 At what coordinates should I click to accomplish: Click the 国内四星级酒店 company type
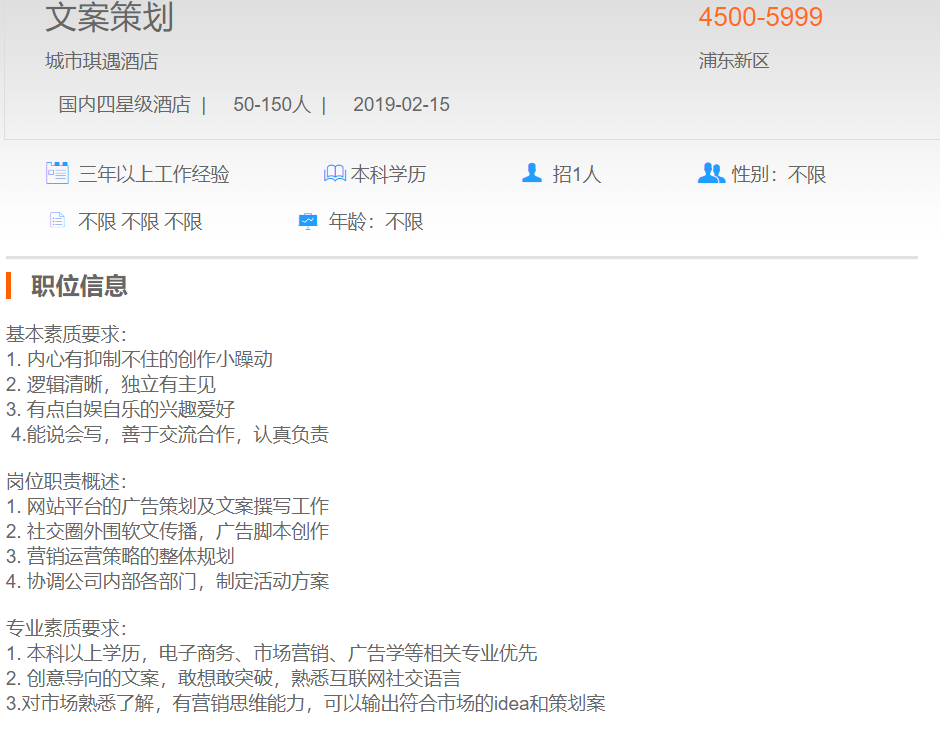click(x=124, y=104)
